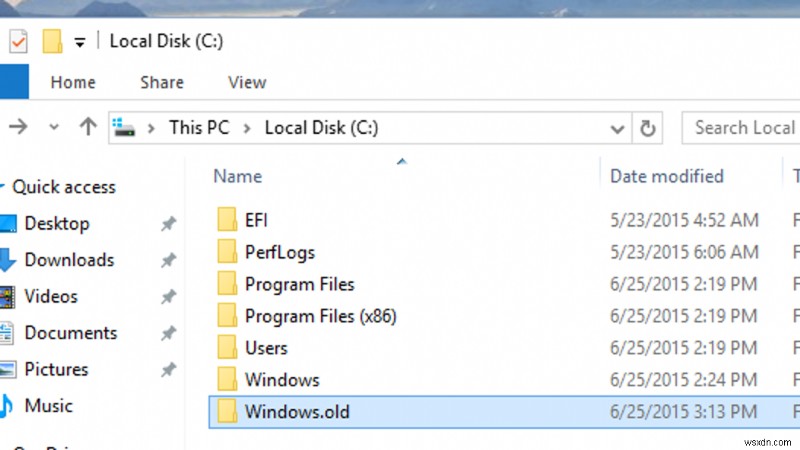The height and width of the screenshot is (450, 800).
Task: Select the Desktop icon in Quick access
Action: (x=8, y=224)
